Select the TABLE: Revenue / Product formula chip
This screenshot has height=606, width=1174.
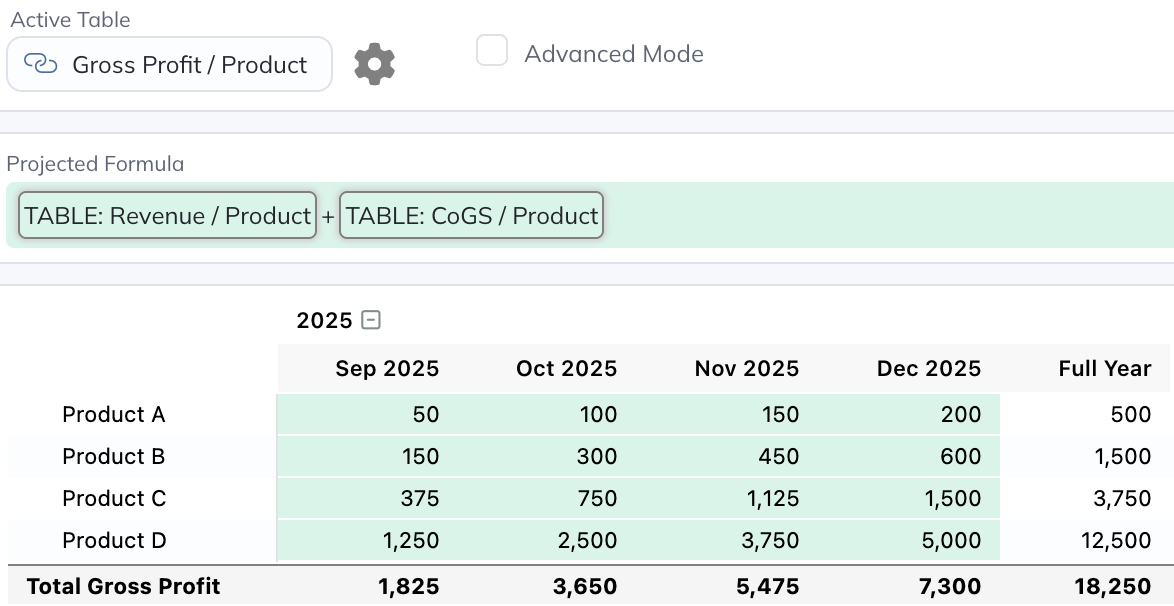[168, 216]
